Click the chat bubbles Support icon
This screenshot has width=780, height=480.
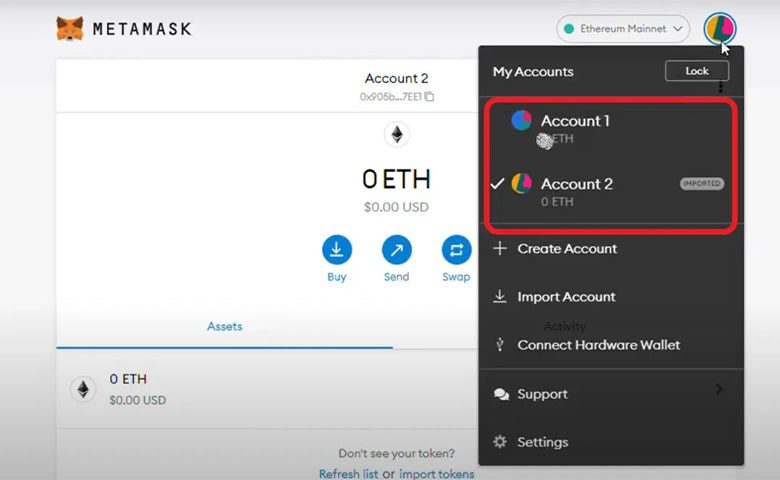tap(501, 394)
